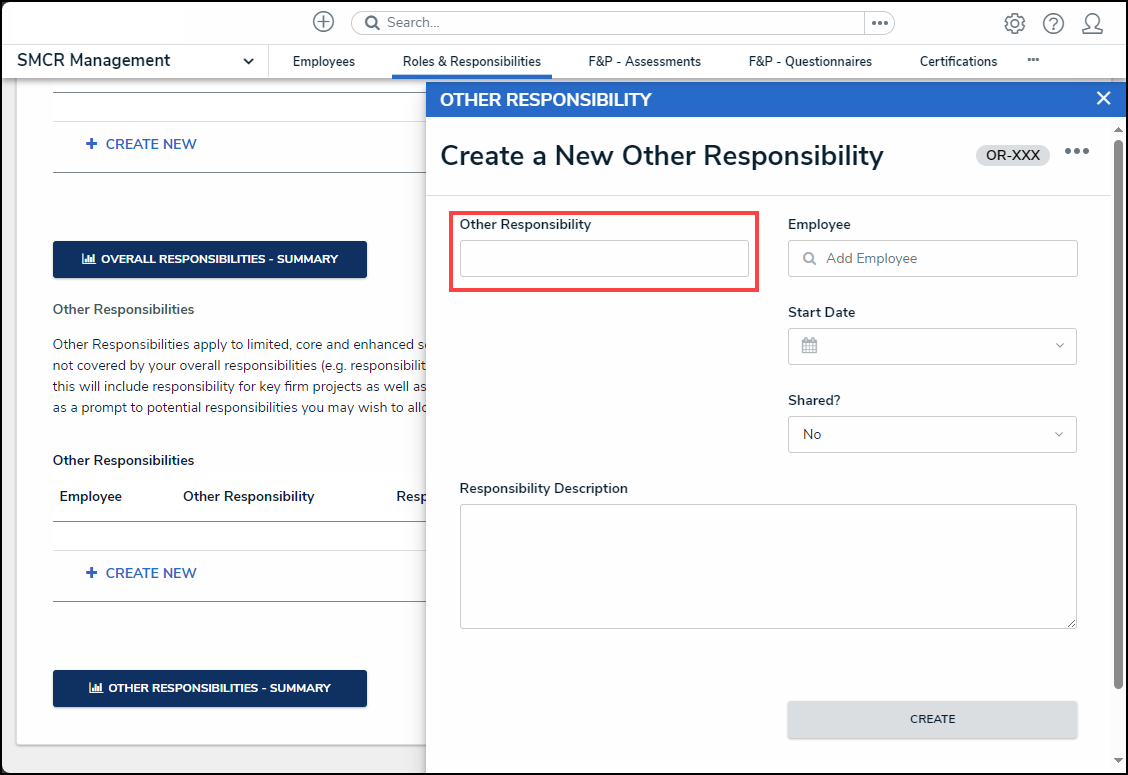Screen dimensions: 1128x775
Task: Open the panel's three-dot more menu
Action: click(1076, 152)
